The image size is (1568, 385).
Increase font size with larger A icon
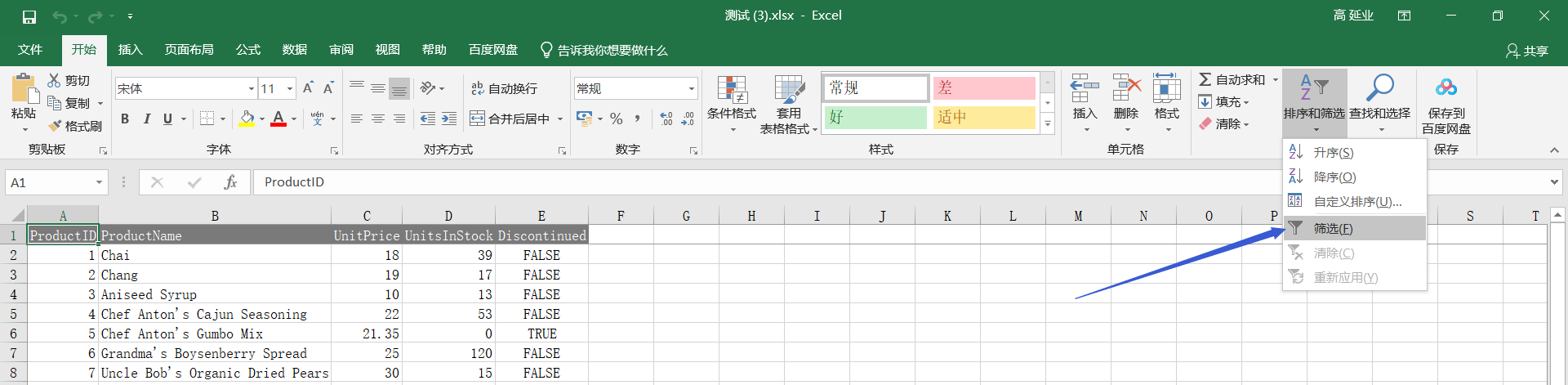308,88
